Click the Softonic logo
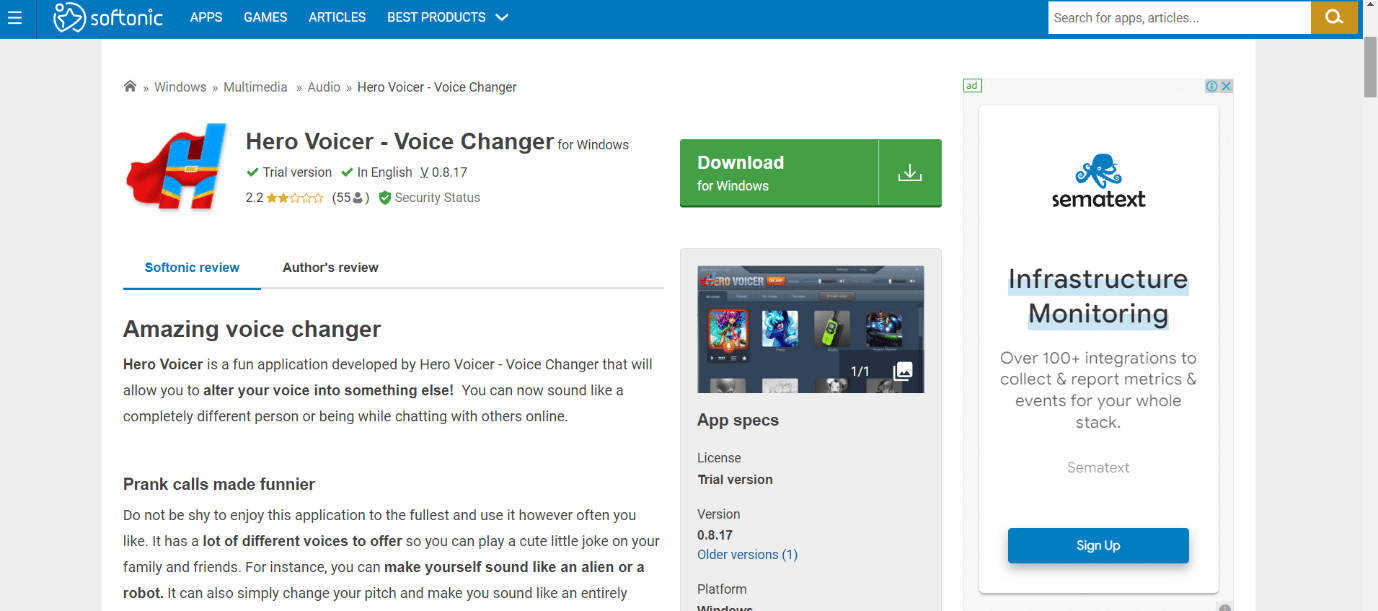1378x611 pixels. (x=108, y=17)
